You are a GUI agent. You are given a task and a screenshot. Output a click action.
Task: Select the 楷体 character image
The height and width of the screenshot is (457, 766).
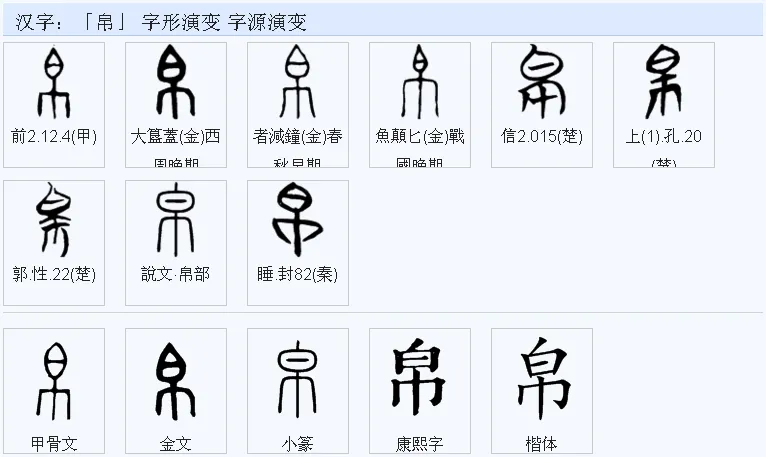pos(543,377)
